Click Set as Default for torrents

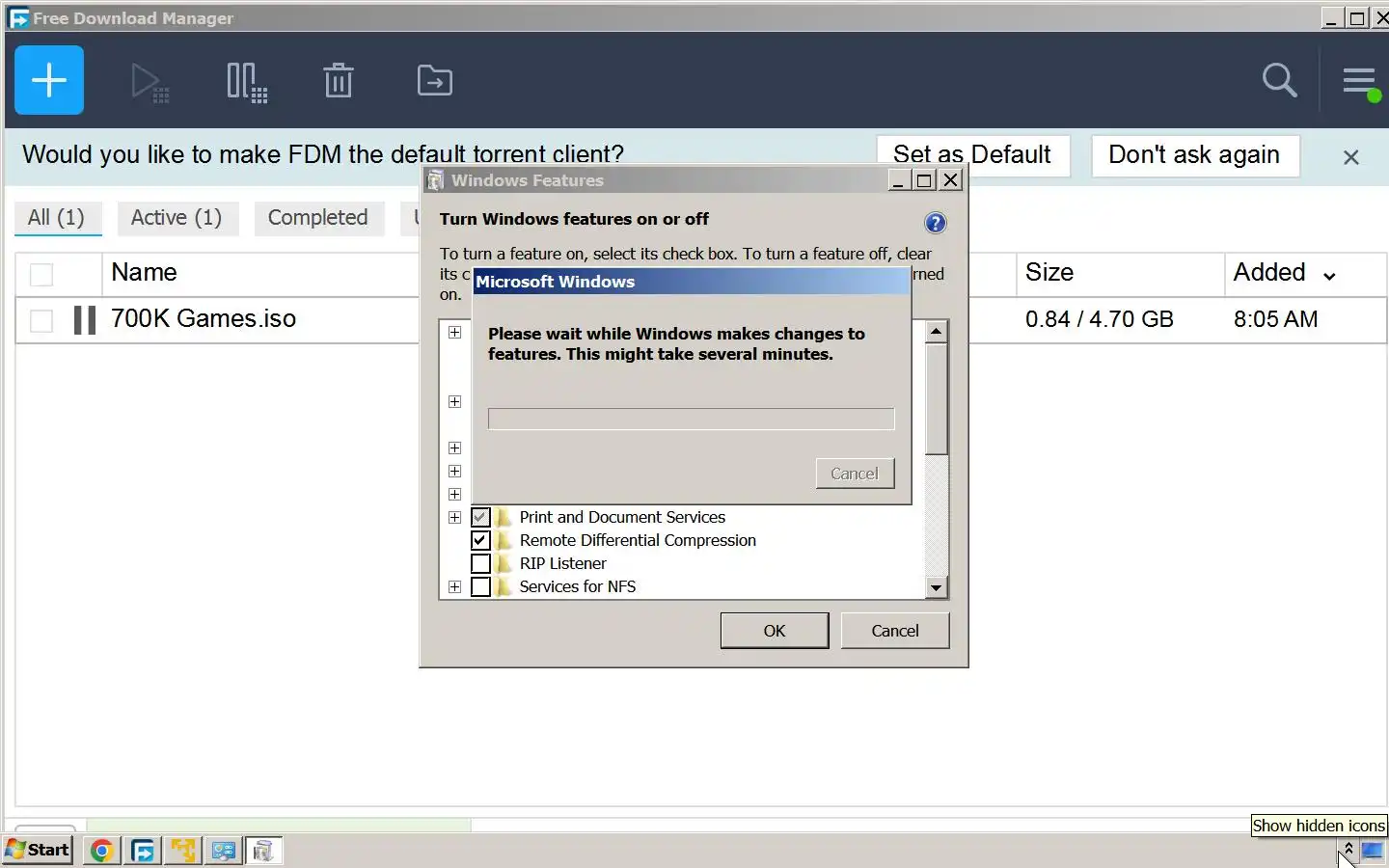(x=972, y=154)
